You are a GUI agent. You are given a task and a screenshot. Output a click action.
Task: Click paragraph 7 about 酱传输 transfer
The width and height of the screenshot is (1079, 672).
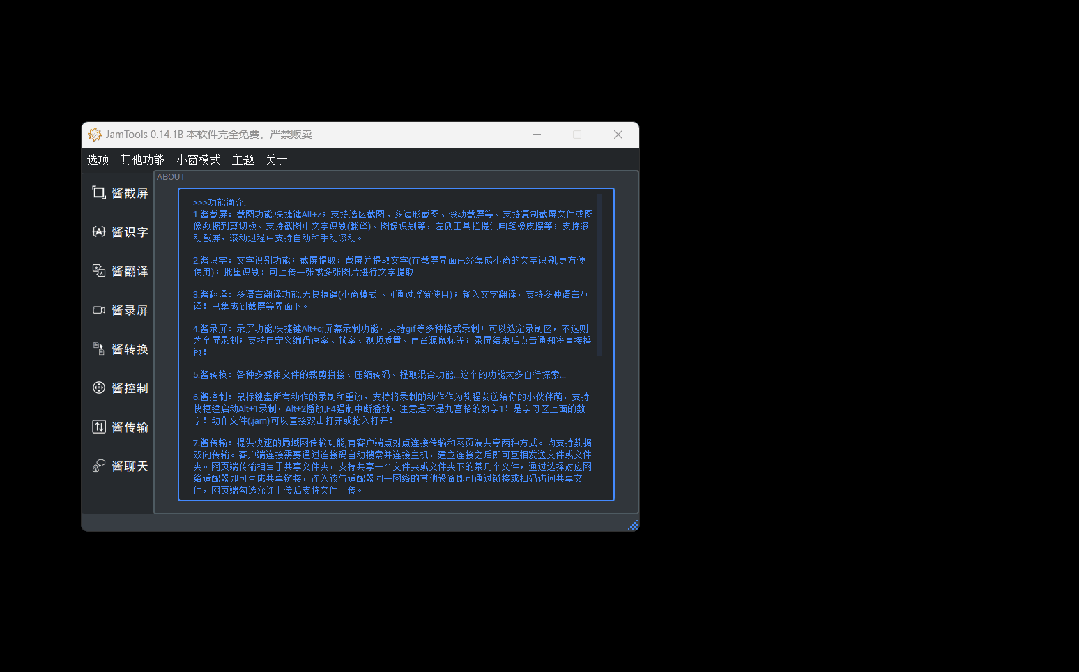[392, 466]
